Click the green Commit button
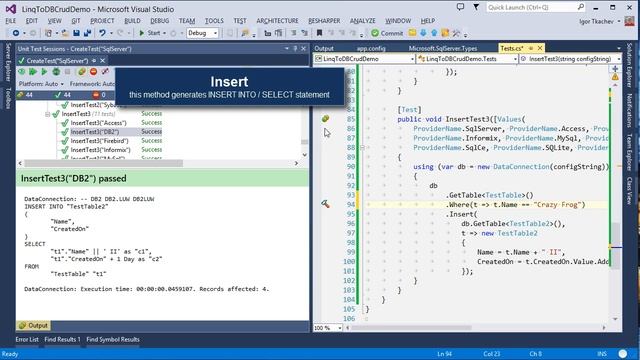 pos(387,33)
